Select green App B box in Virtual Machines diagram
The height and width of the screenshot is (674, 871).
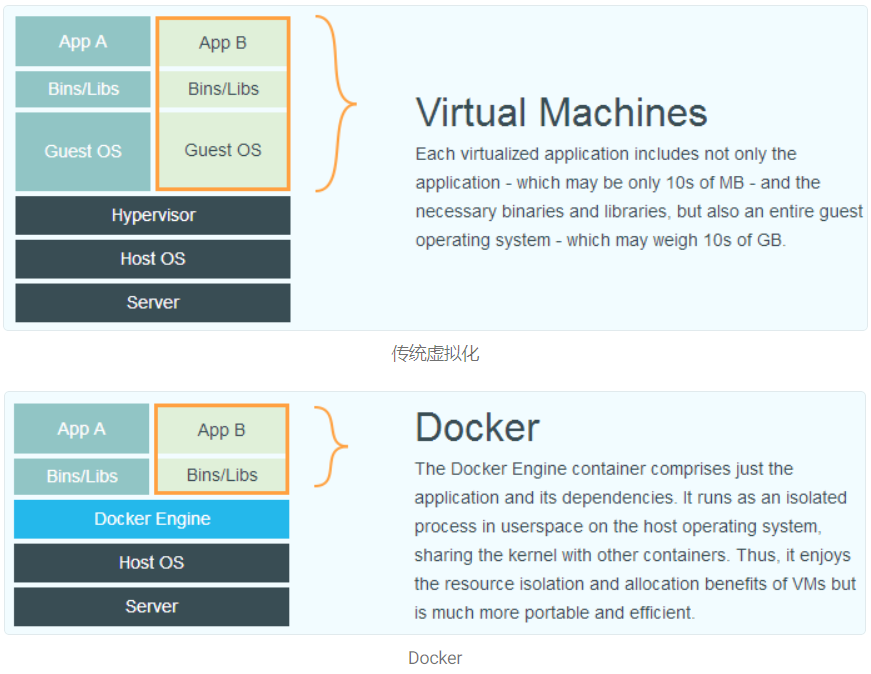point(223,43)
